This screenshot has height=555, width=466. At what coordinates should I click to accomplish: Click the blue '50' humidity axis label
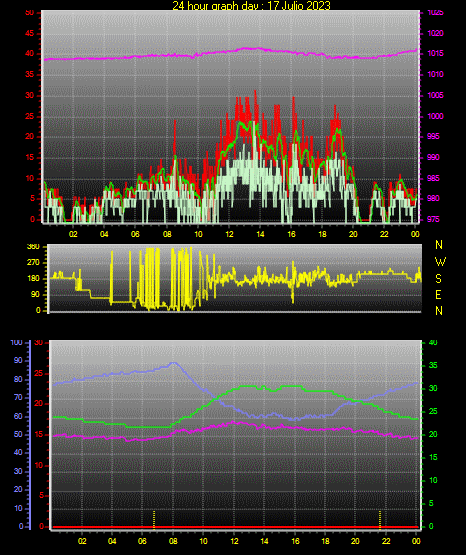point(18,434)
